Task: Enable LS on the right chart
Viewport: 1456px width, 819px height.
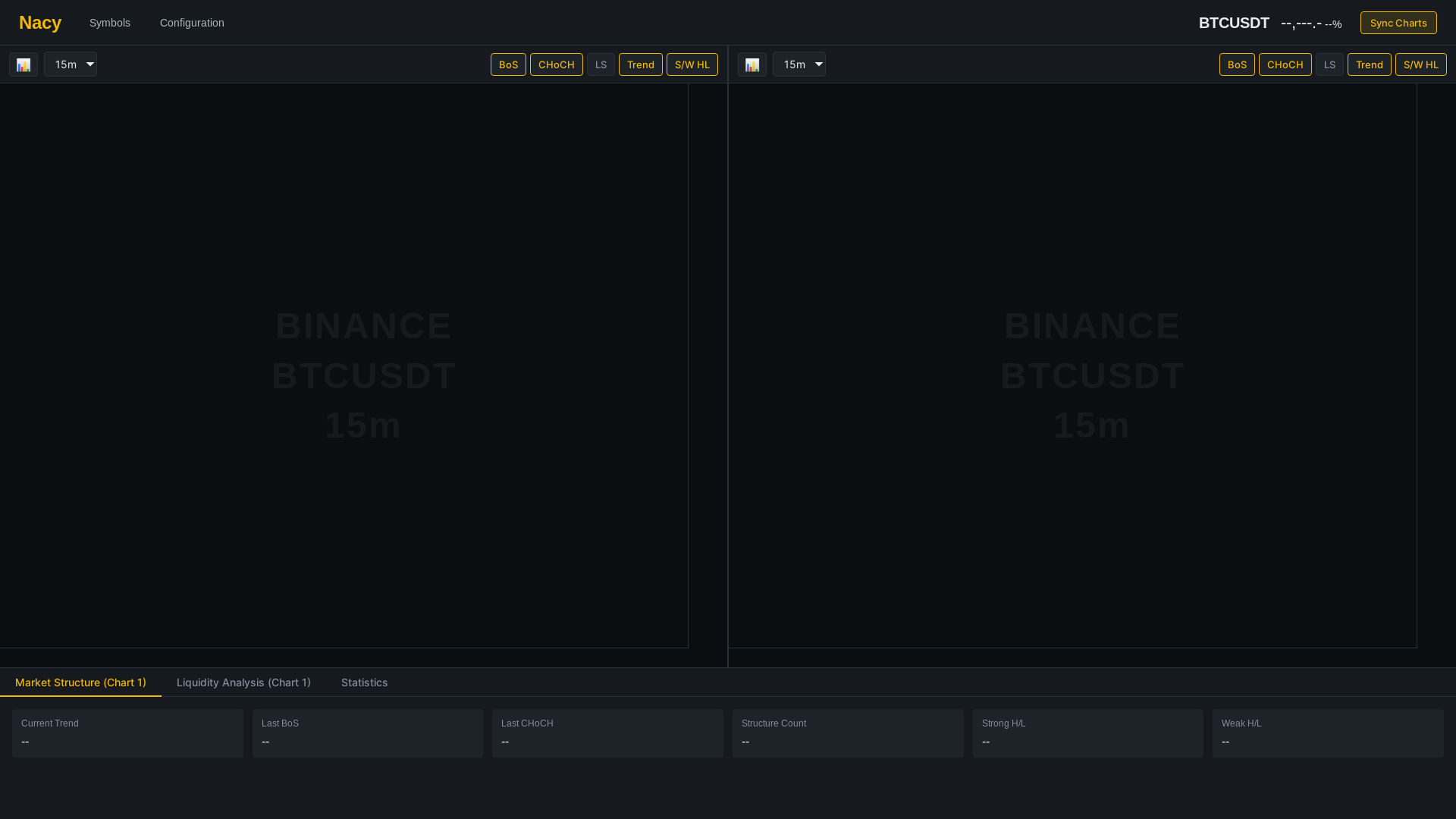Action: point(1329,64)
